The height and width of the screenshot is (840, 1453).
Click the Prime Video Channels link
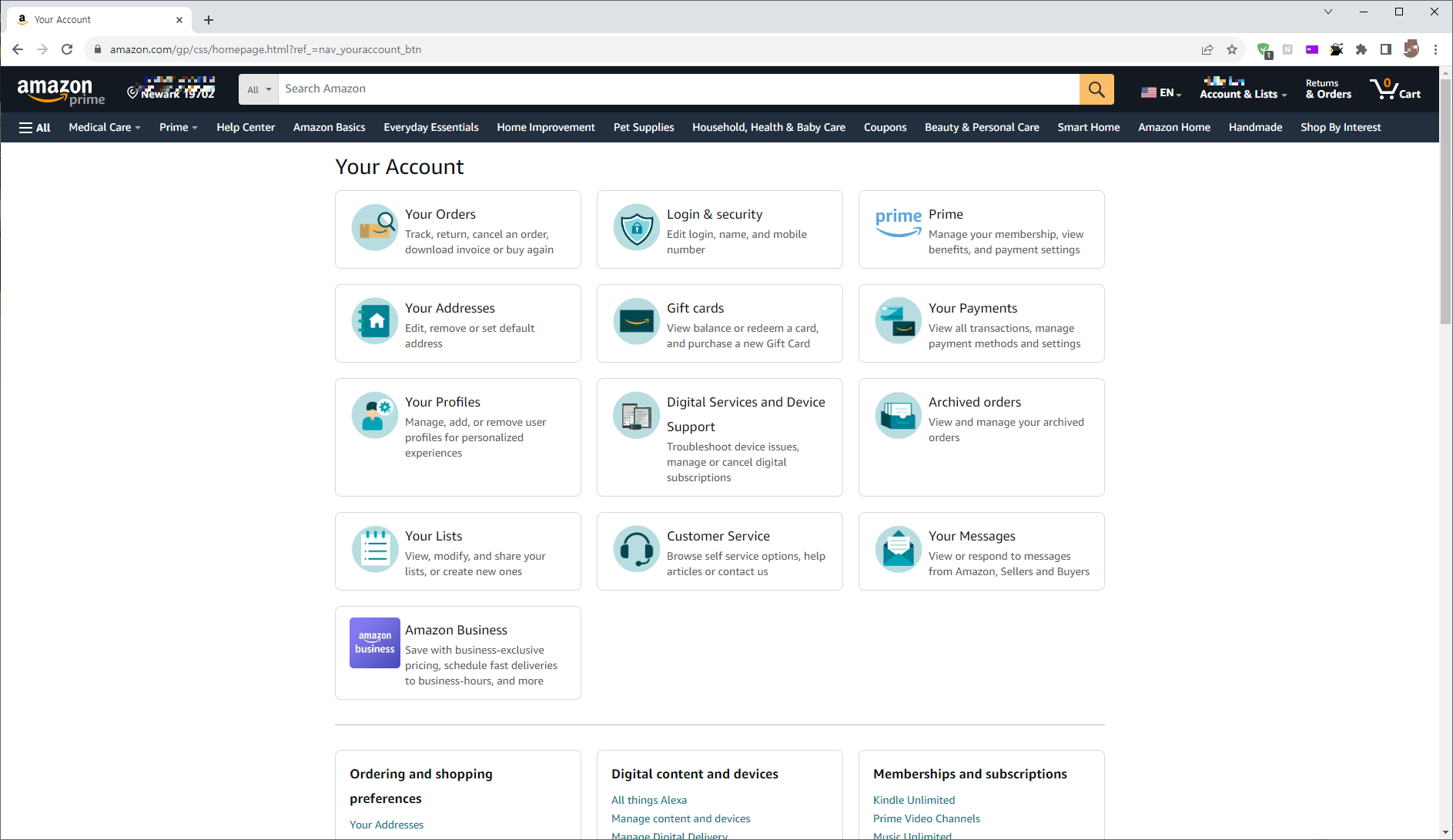926,818
